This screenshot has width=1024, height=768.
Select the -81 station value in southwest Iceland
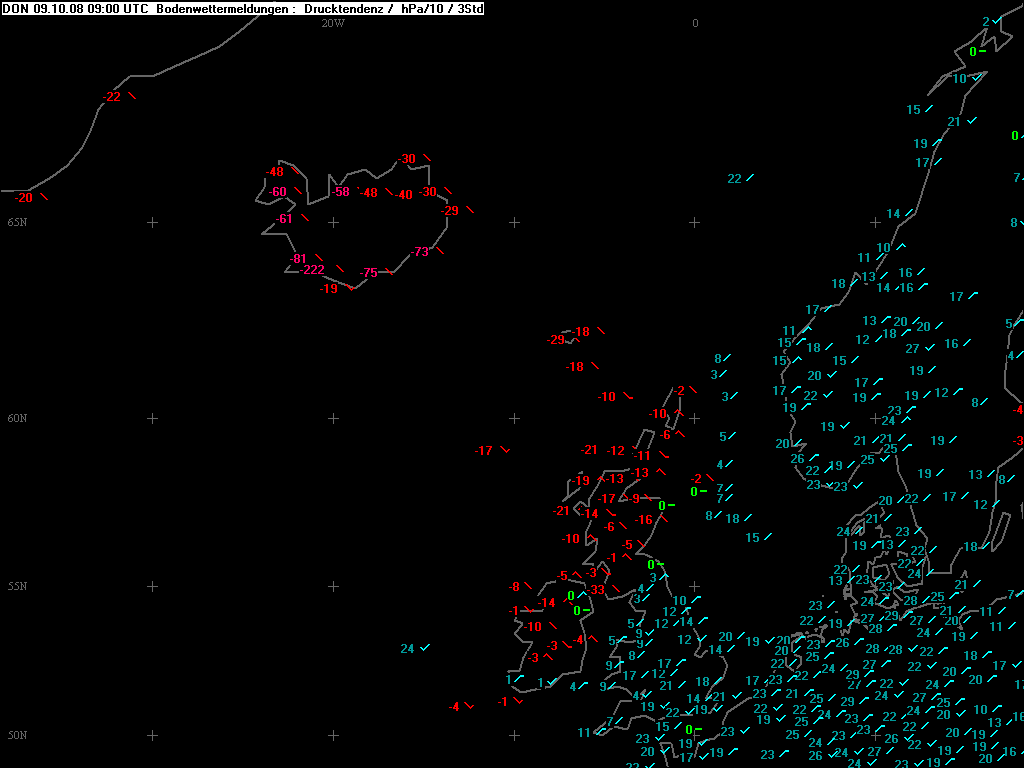point(298,259)
